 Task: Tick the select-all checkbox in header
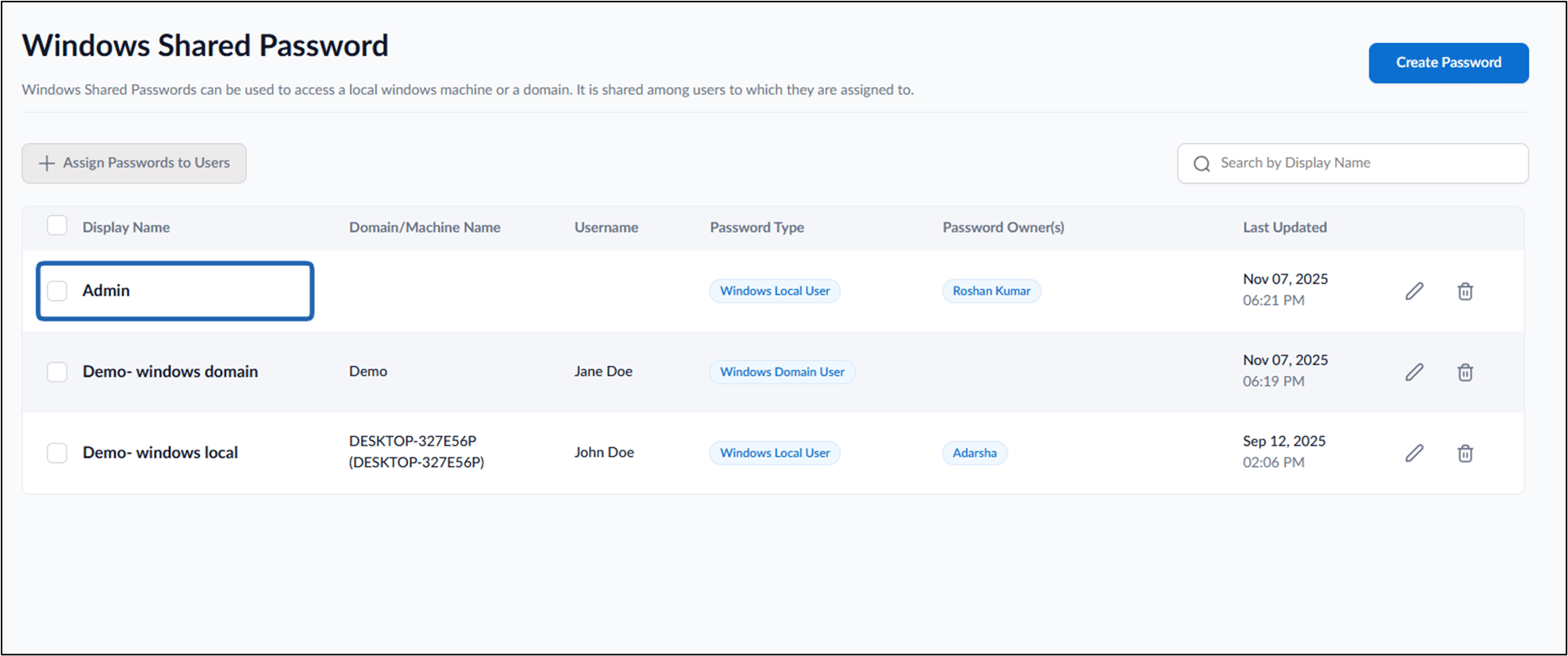point(57,226)
